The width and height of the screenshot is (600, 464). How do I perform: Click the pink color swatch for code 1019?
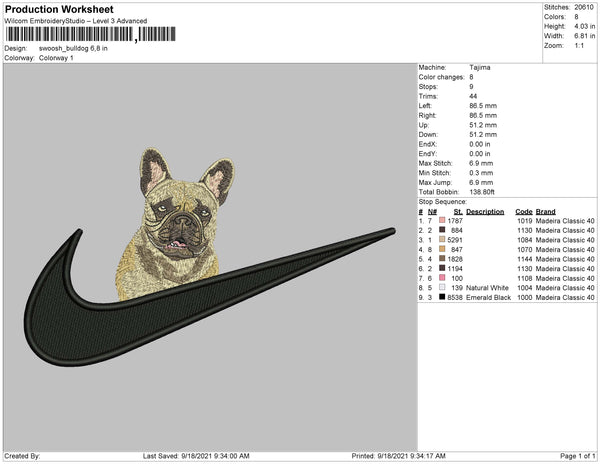(442, 220)
